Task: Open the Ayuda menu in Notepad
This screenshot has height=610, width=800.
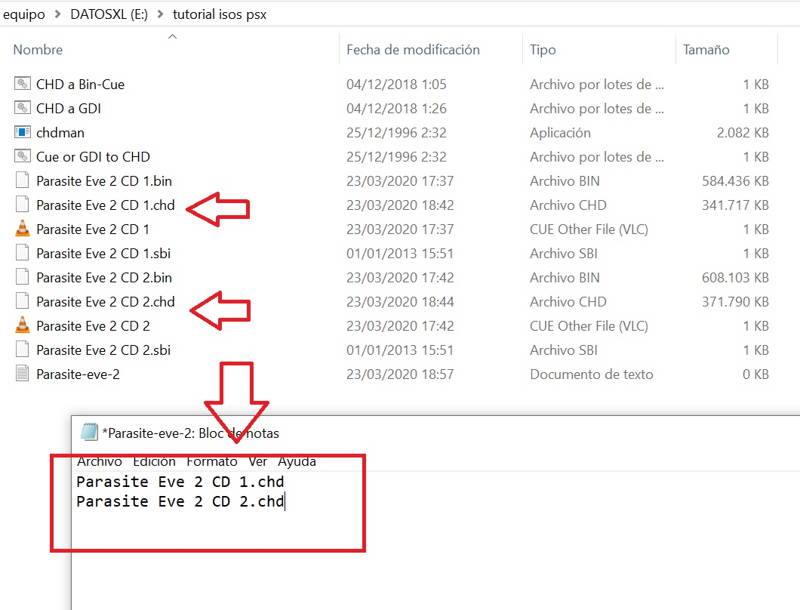Action: pos(296,462)
